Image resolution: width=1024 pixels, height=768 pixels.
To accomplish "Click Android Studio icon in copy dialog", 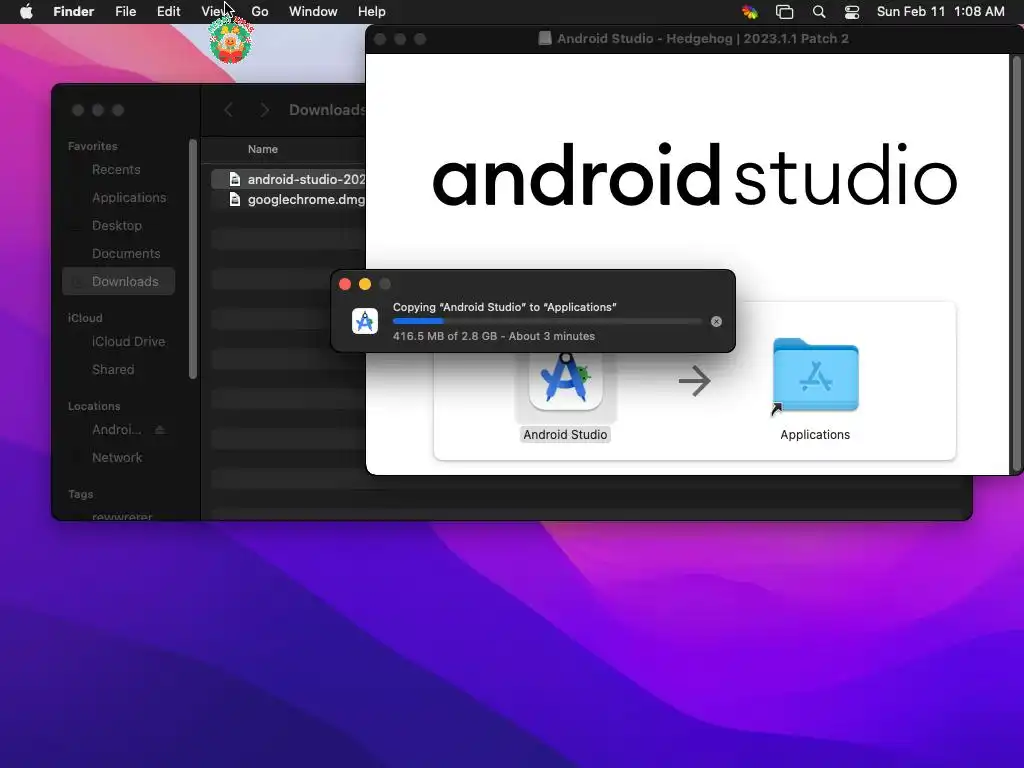I will coord(365,321).
